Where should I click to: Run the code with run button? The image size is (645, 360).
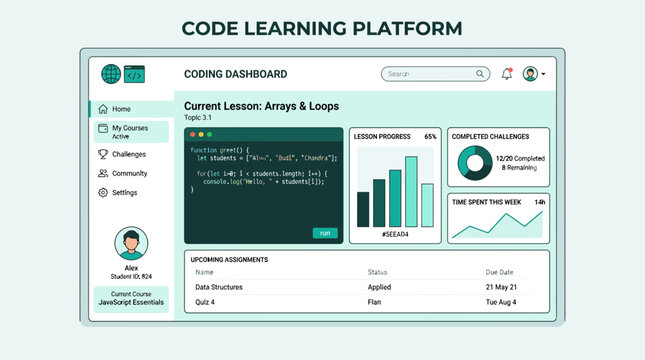pyautogui.click(x=325, y=233)
